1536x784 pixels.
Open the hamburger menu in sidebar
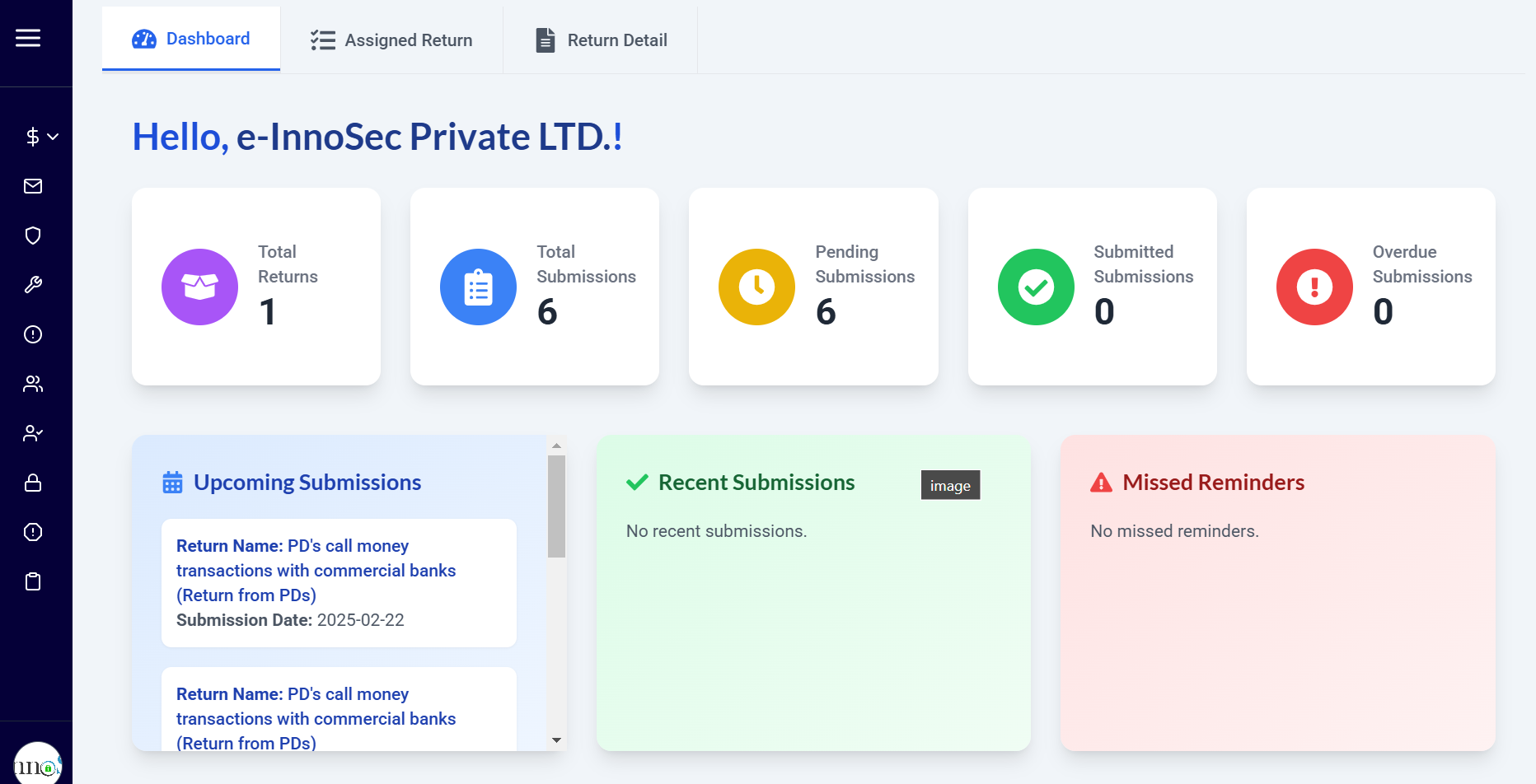click(28, 38)
